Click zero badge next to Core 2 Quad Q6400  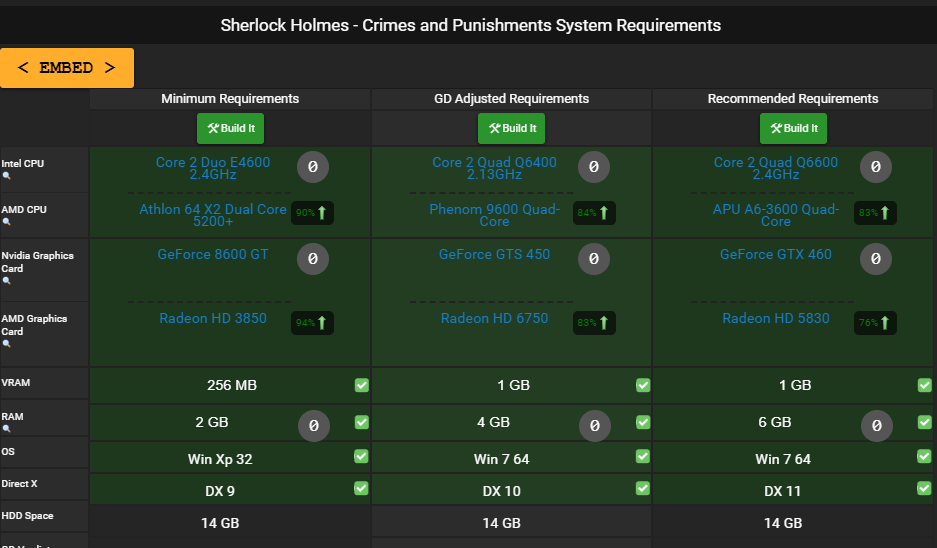(594, 167)
